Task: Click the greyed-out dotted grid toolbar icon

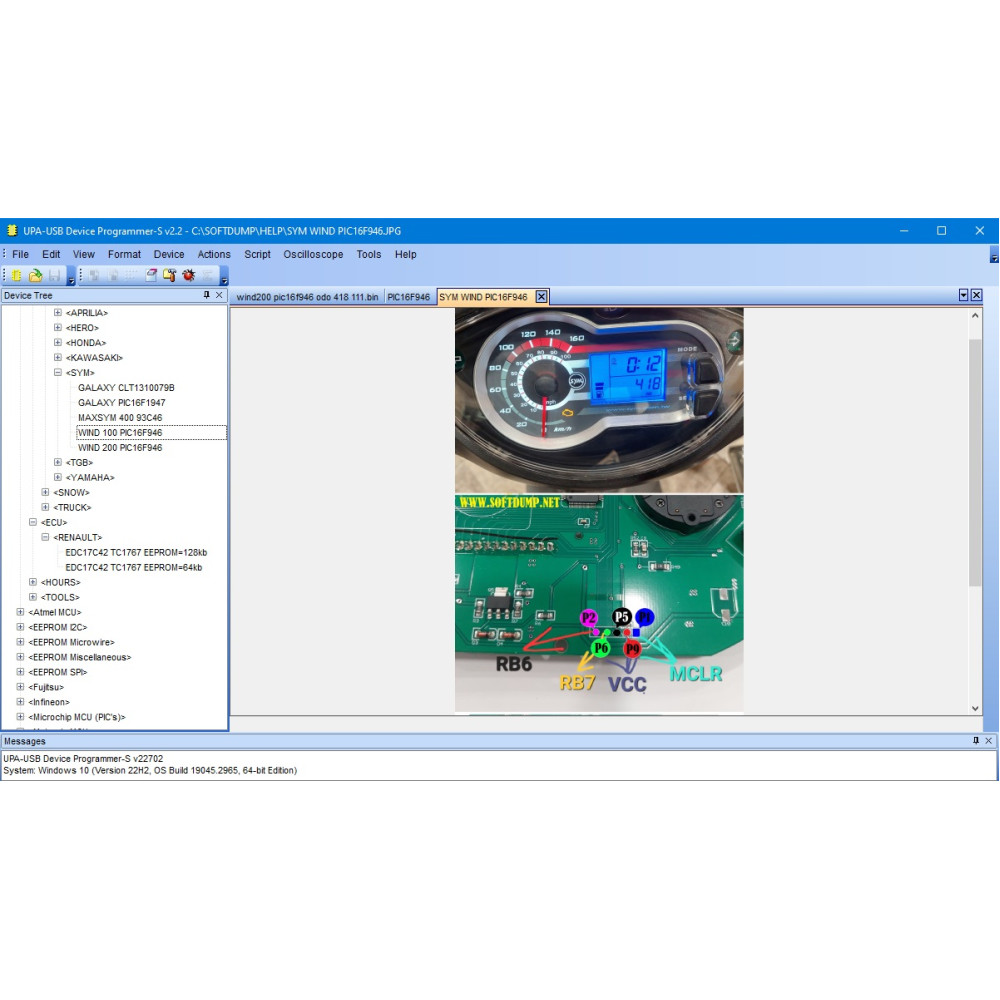Action: pos(131,276)
